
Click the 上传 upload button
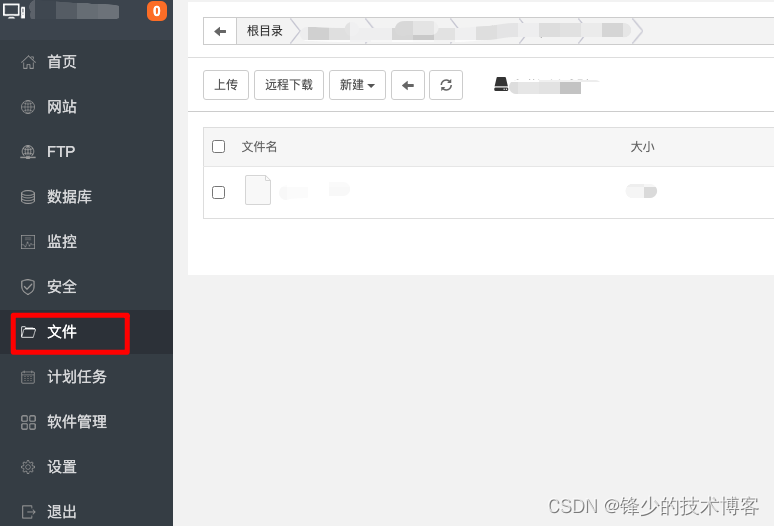click(x=226, y=85)
